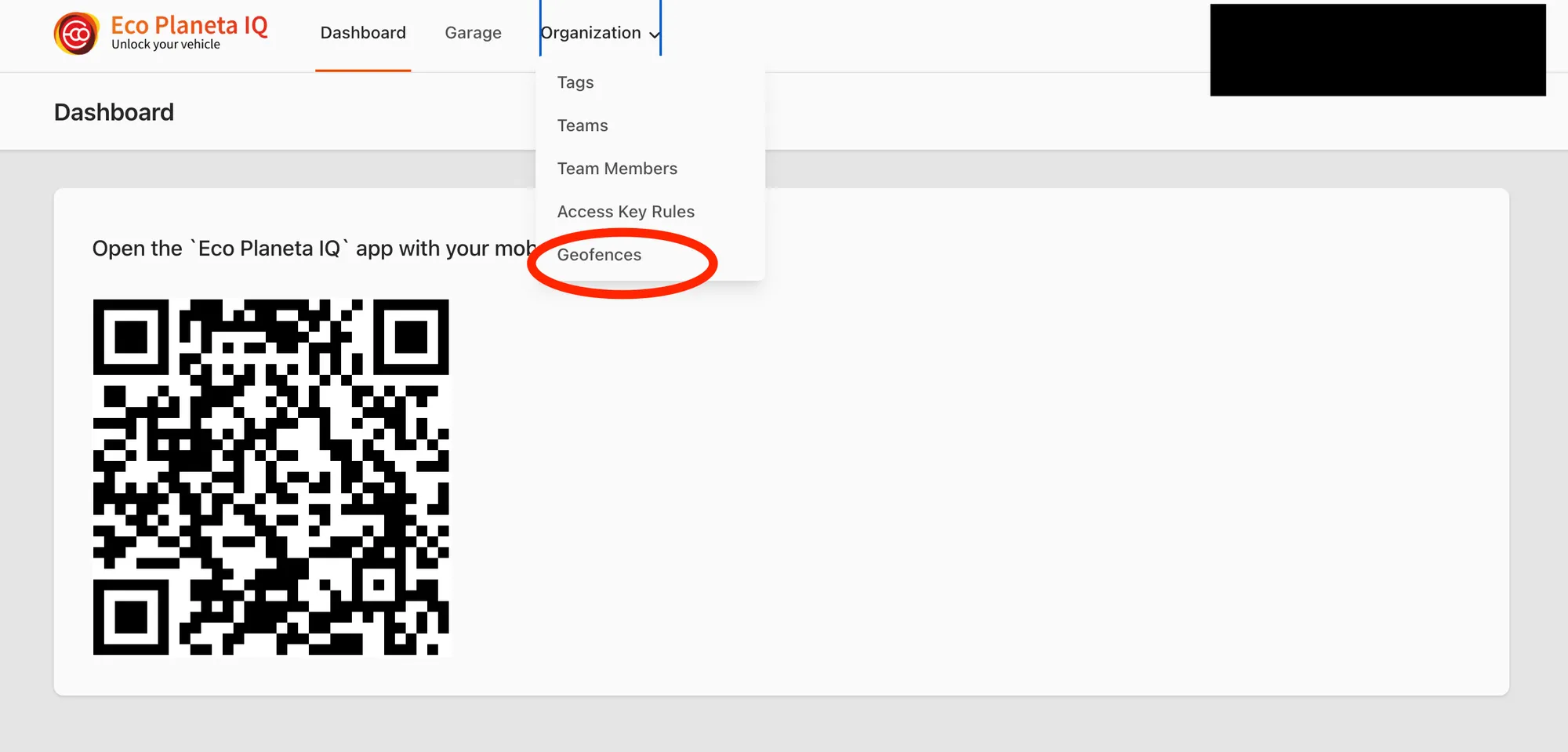Screen dimensions: 1568x752
Task: Open Teams in the Organization menu
Action: tap(583, 125)
